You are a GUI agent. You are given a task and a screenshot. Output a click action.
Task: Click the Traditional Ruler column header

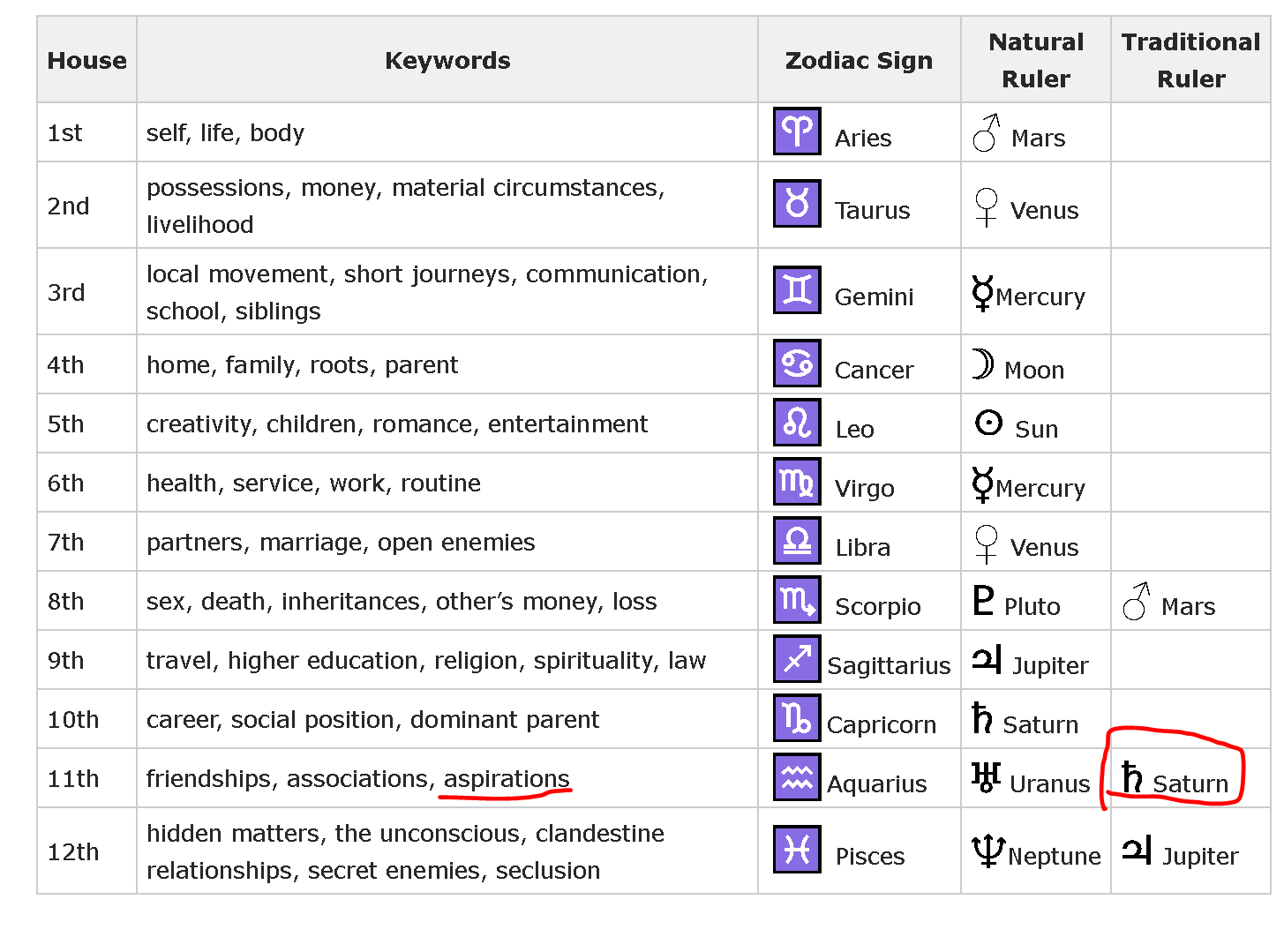point(1190,60)
